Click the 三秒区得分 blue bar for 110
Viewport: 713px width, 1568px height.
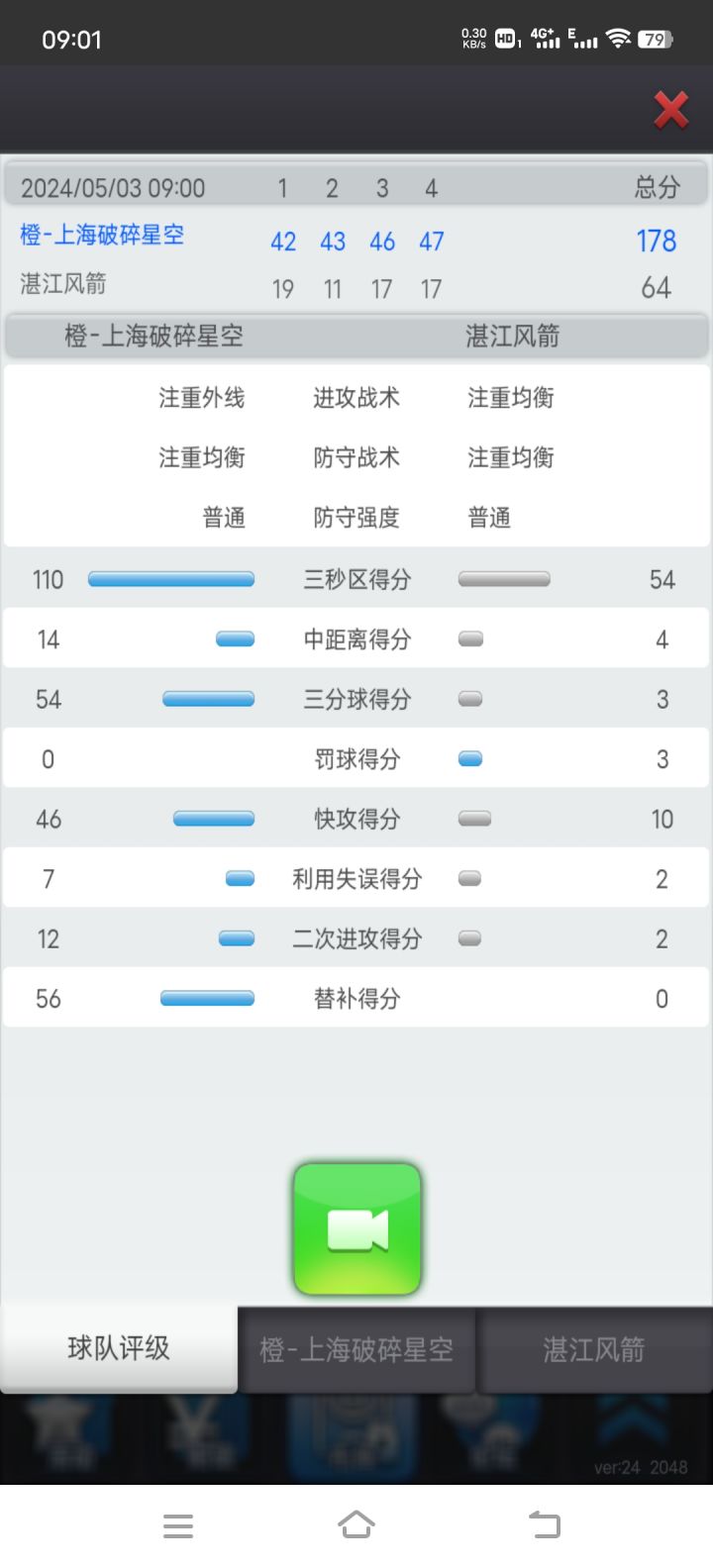171,580
